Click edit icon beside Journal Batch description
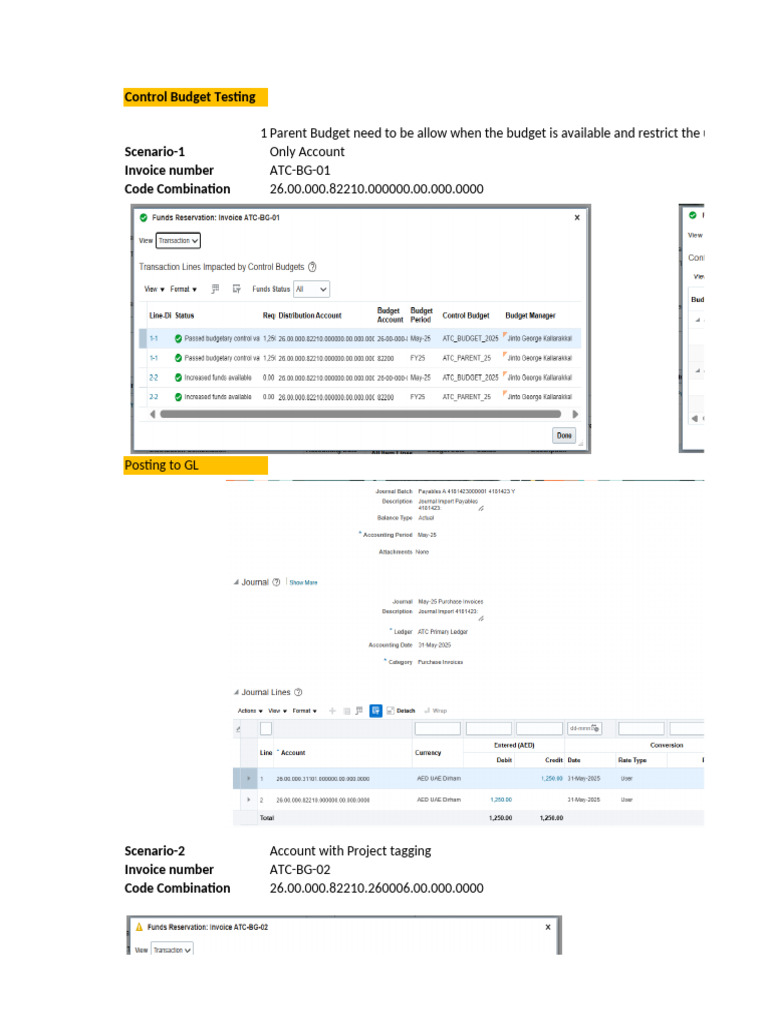This screenshot has width=768, height=1024. (x=481, y=508)
